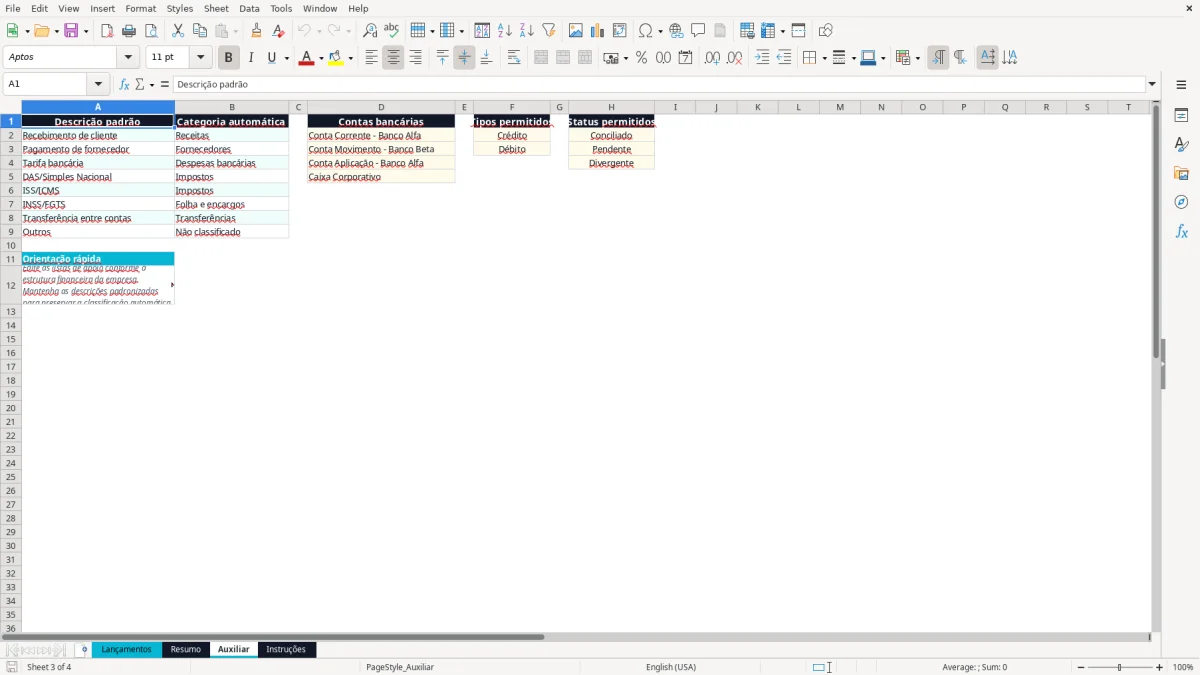The image size is (1200, 675).
Task: Open the sidebar Gallery icon
Action: coord(1181,173)
